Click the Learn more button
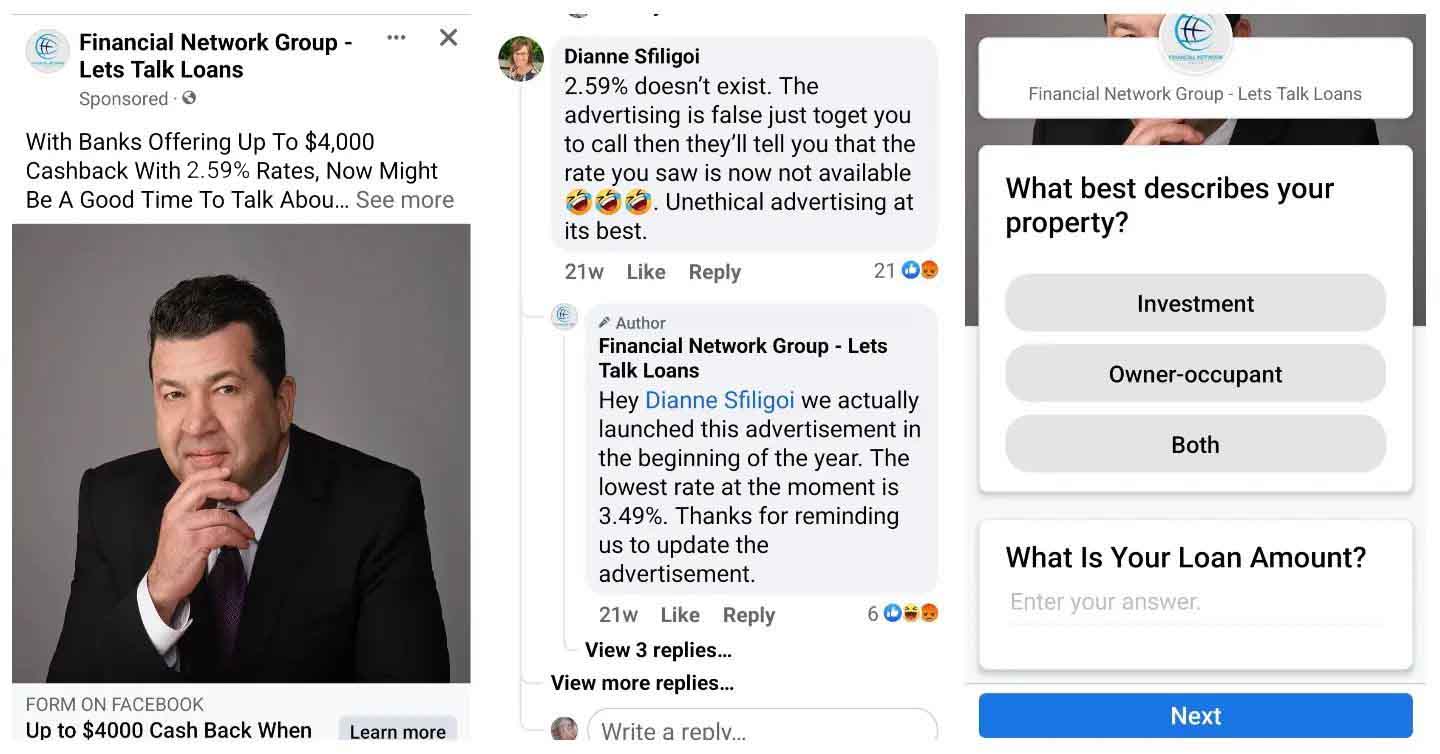1440x754 pixels. click(397, 730)
